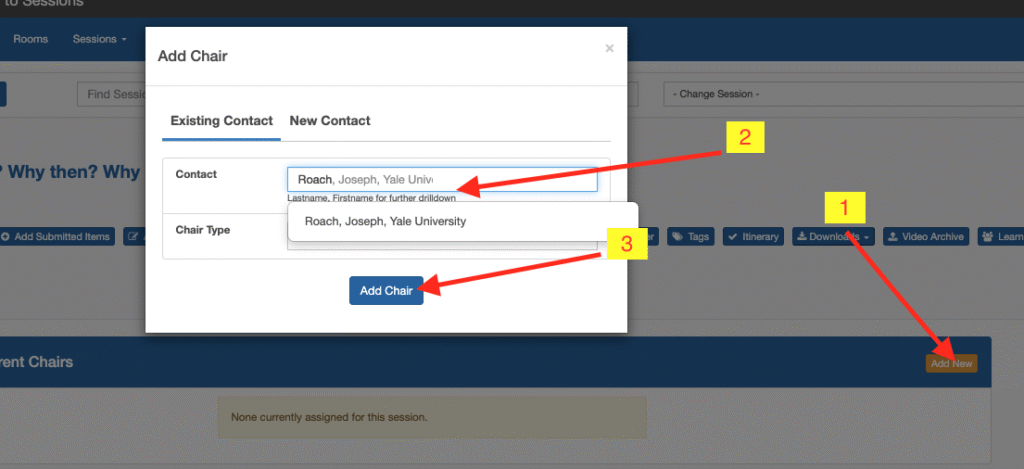Select the Existing Contact tab
This screenshot has height=469, width=1024.
(x=221, y=121)
